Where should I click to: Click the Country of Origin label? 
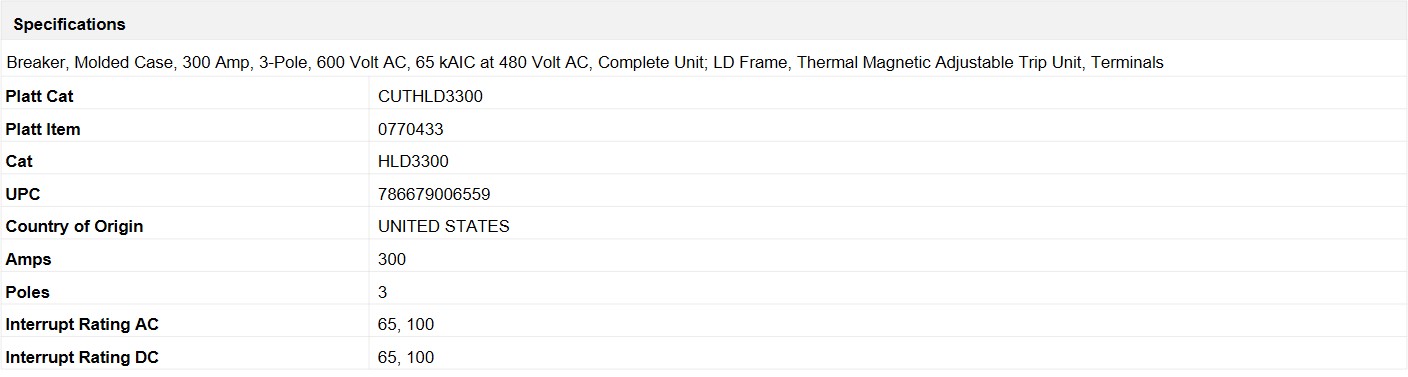(x=74, y=226)
